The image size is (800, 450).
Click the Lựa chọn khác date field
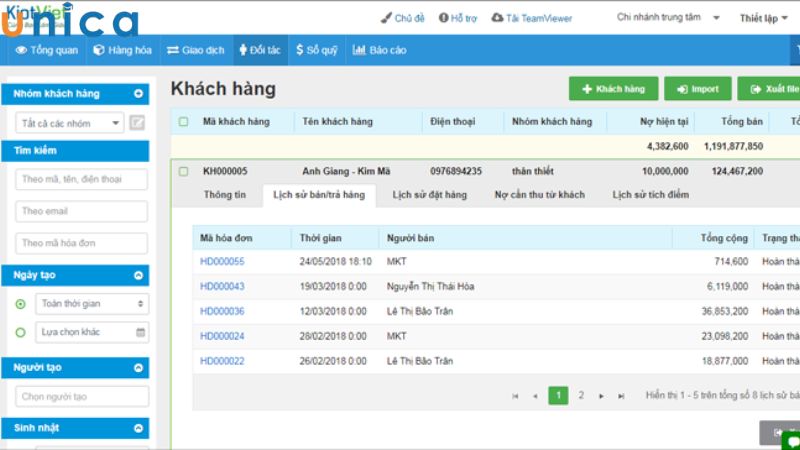click(x=92, y=332)
